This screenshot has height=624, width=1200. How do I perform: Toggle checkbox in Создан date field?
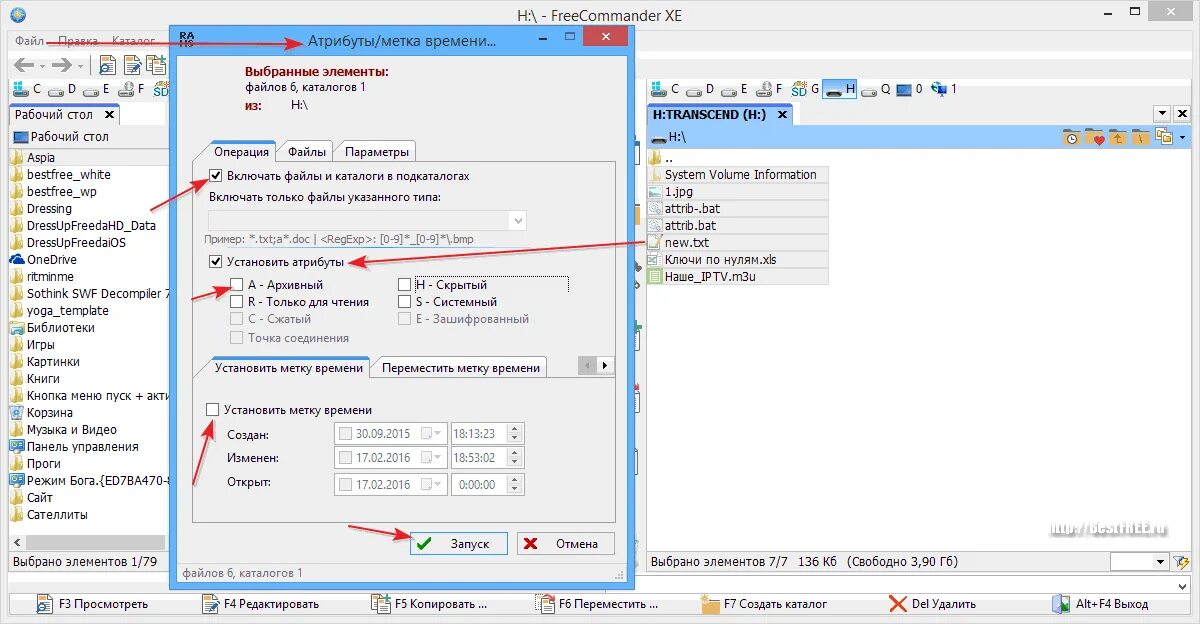346,434
